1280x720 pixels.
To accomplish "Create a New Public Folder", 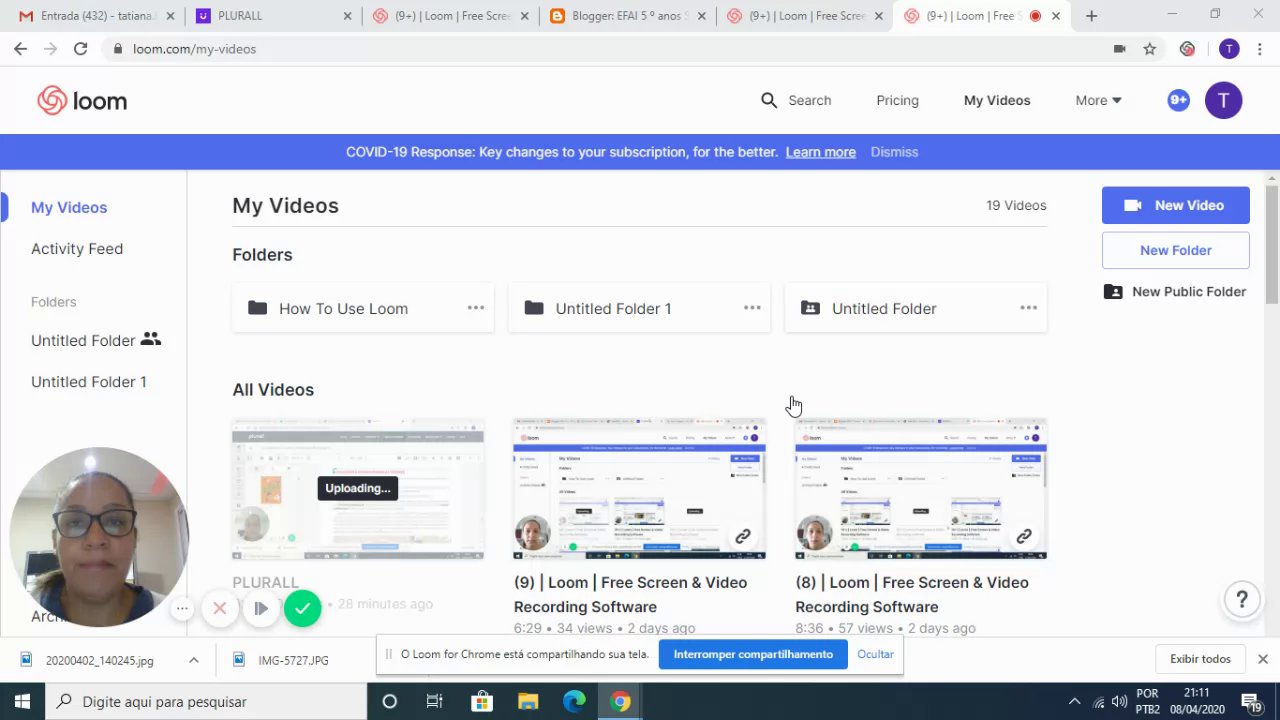I will tap(1176, 292).
